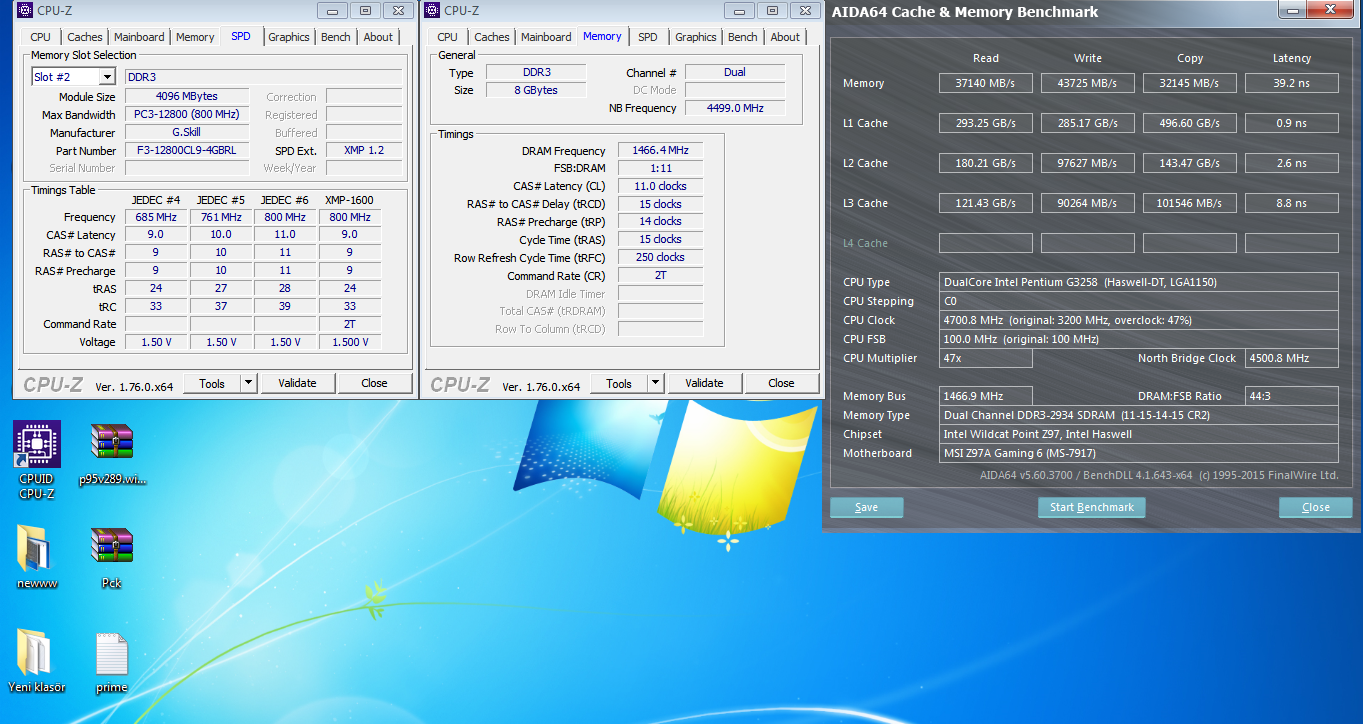
Task: Click Close button in SPD window
Action: click(375, 383)
